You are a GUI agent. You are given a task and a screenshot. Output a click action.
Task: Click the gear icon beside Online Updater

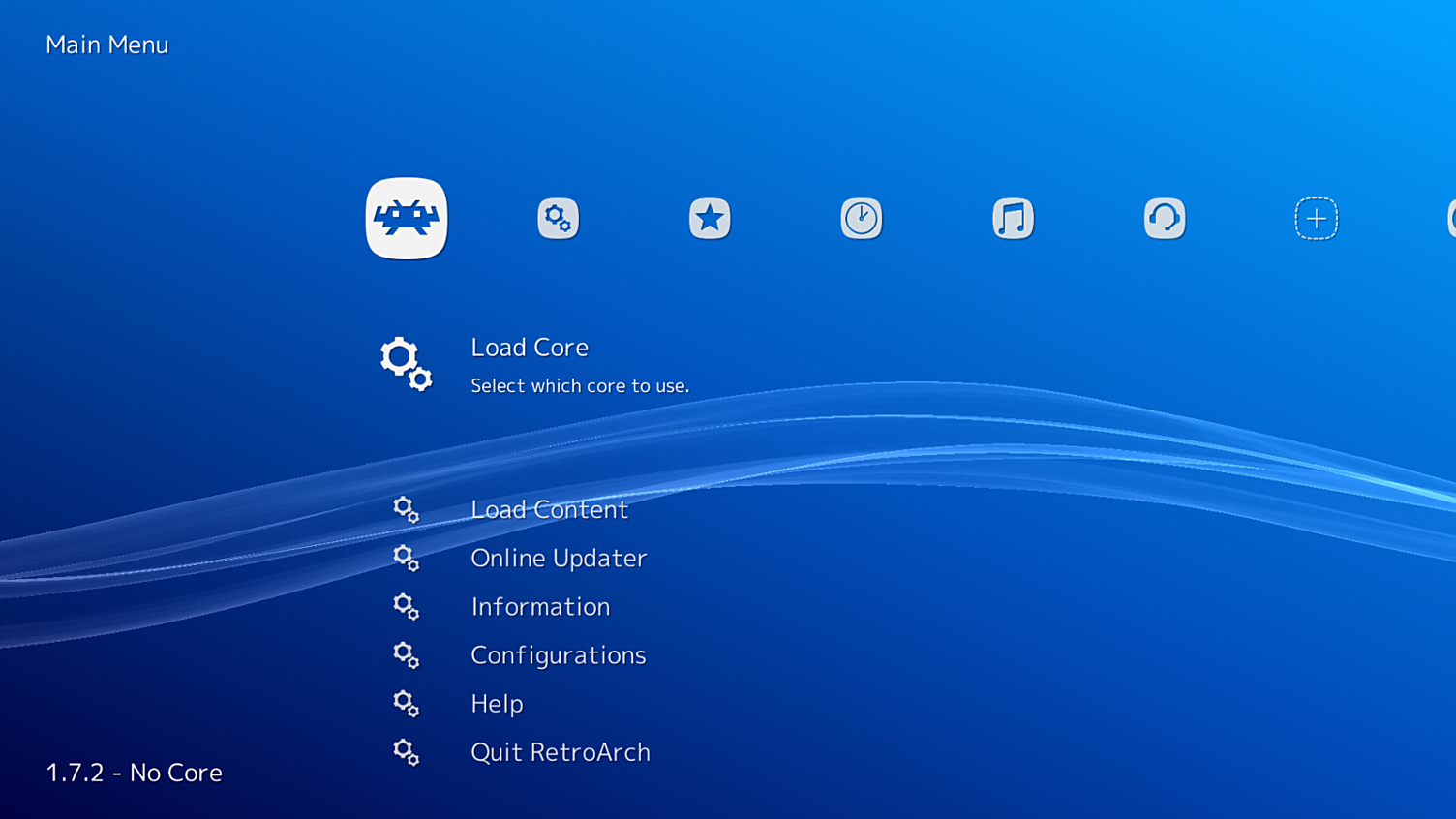(x=406, y=558)
